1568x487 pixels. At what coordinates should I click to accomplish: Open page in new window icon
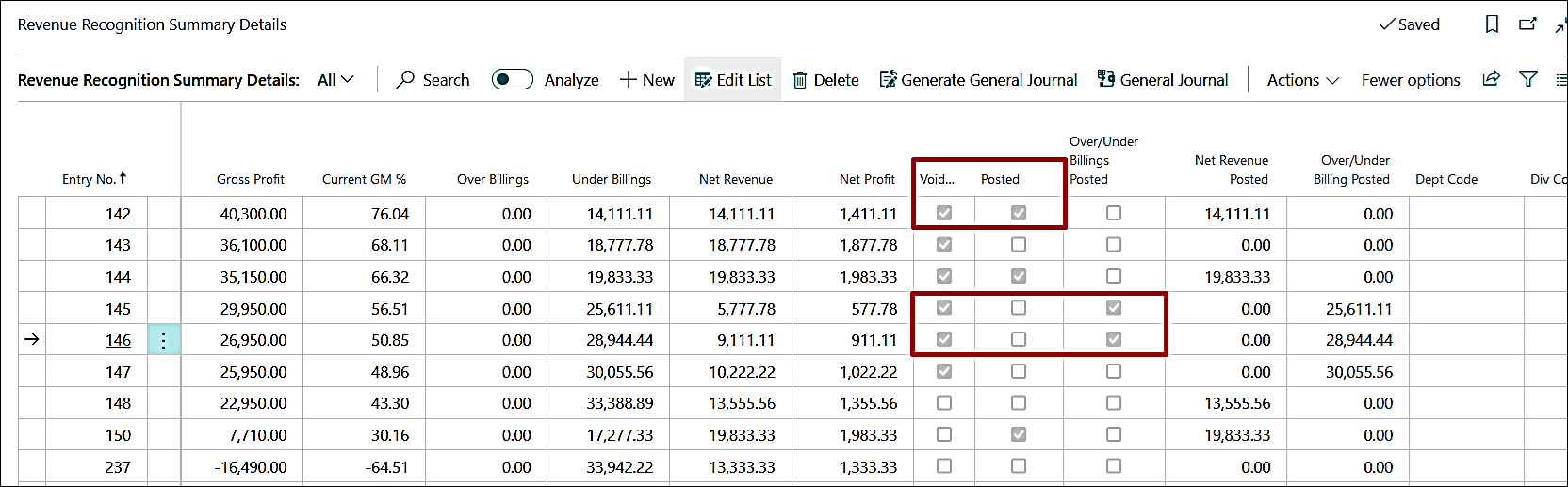click(1527, 24)
